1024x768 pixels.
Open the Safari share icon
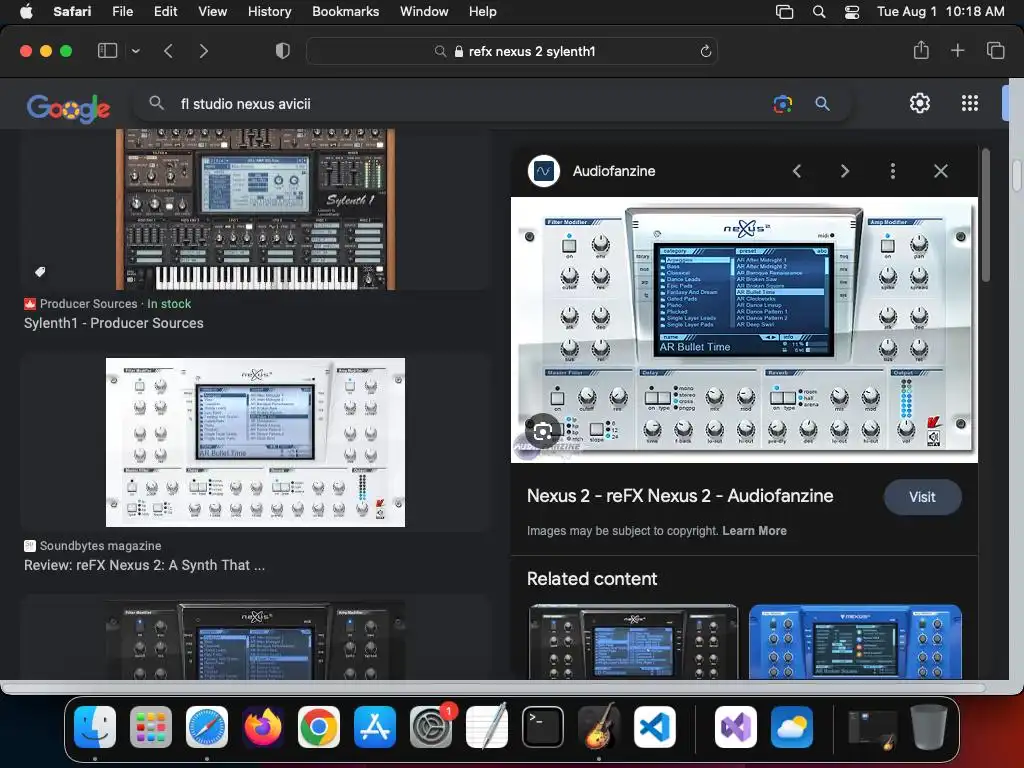(x=921, y=50)
